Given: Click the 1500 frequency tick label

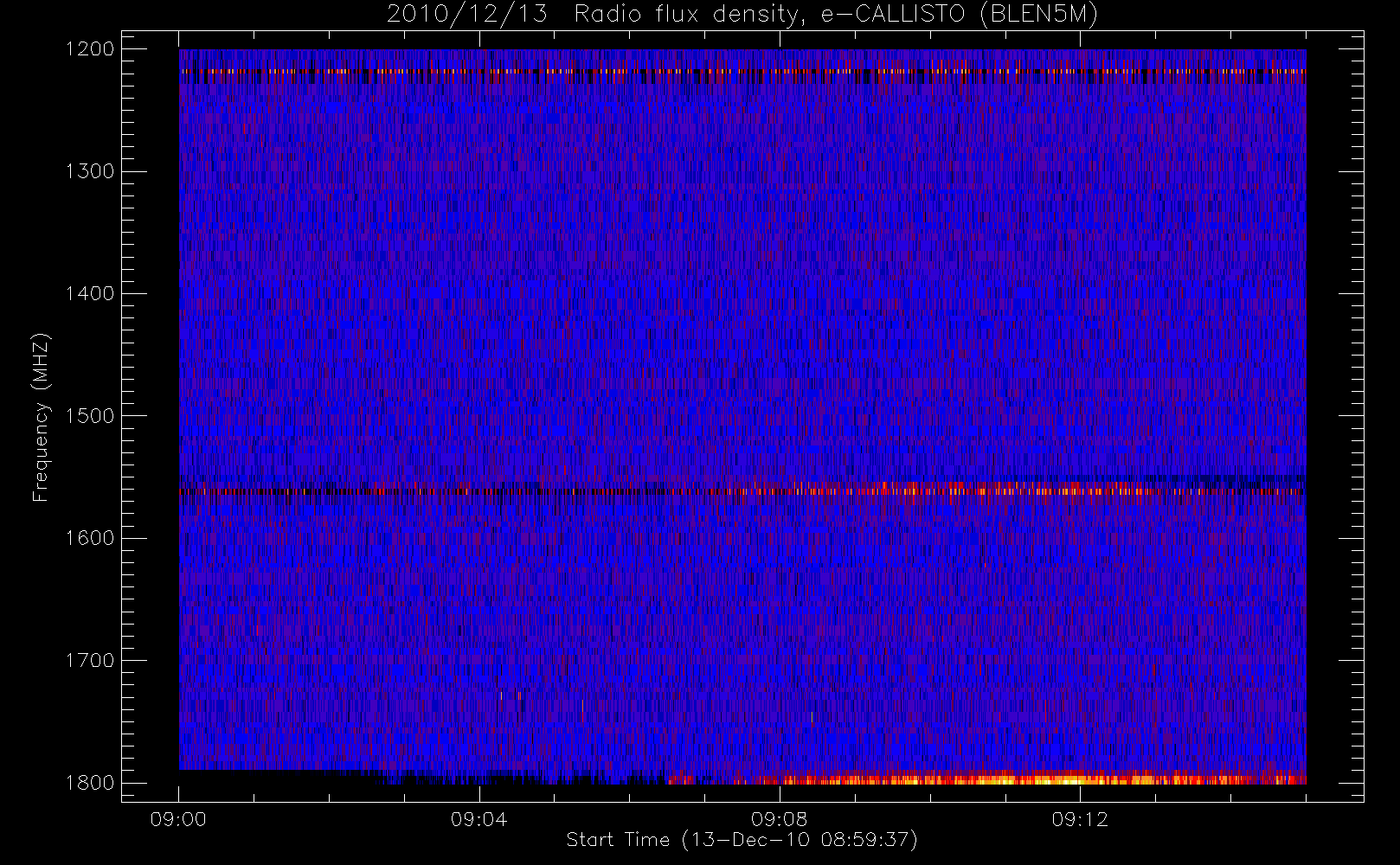Looking at the screenshot, I should (x=90, y=416).
